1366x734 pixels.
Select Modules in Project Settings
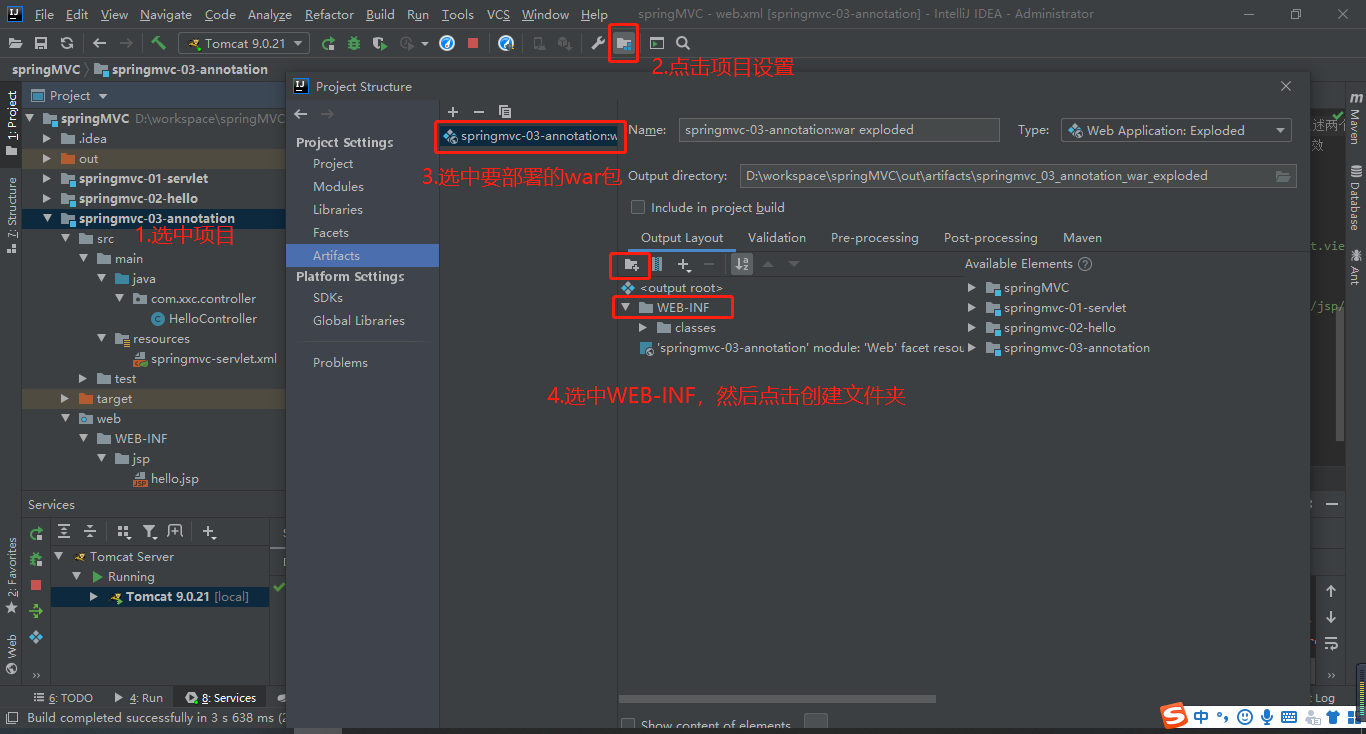click(338, 186)
